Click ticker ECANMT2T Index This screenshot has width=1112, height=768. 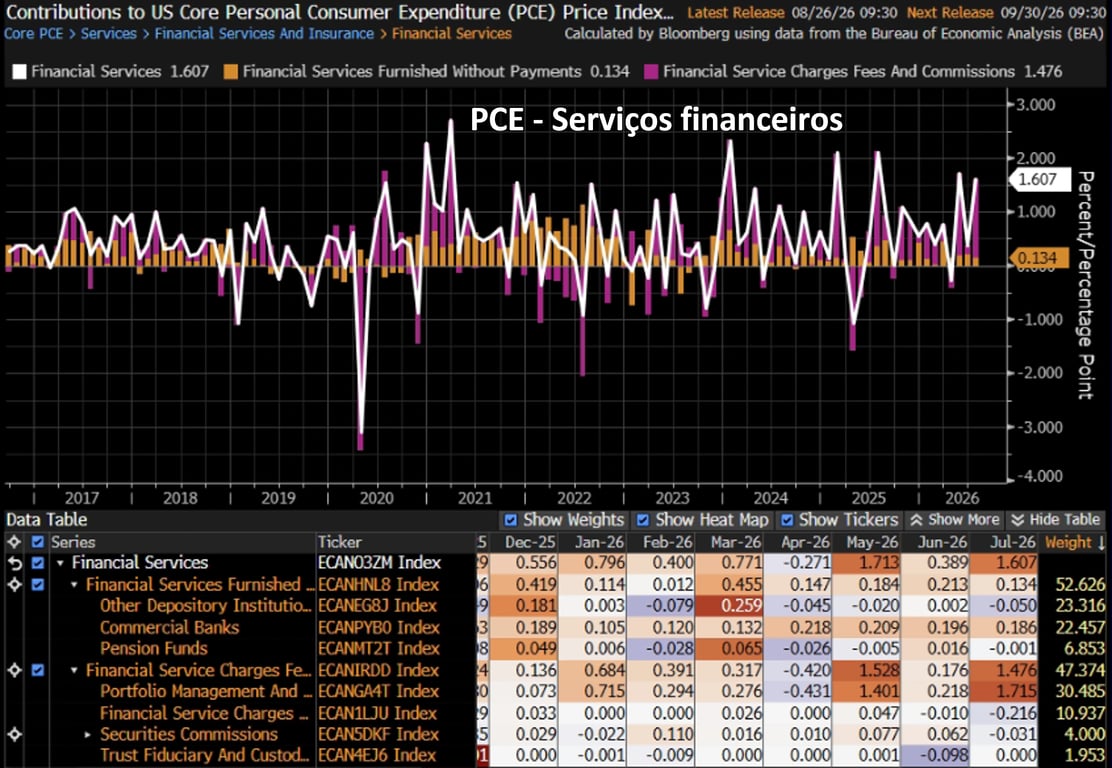point(379,649)
